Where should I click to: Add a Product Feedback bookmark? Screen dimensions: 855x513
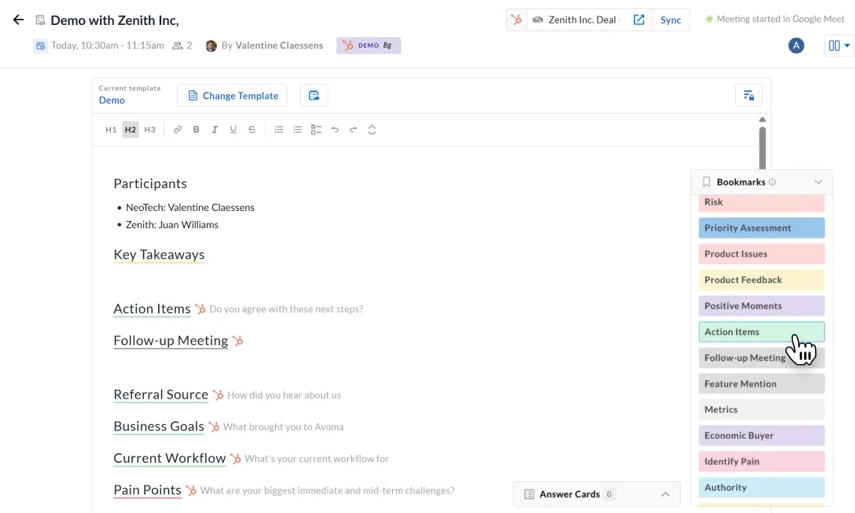coord(762,280)
